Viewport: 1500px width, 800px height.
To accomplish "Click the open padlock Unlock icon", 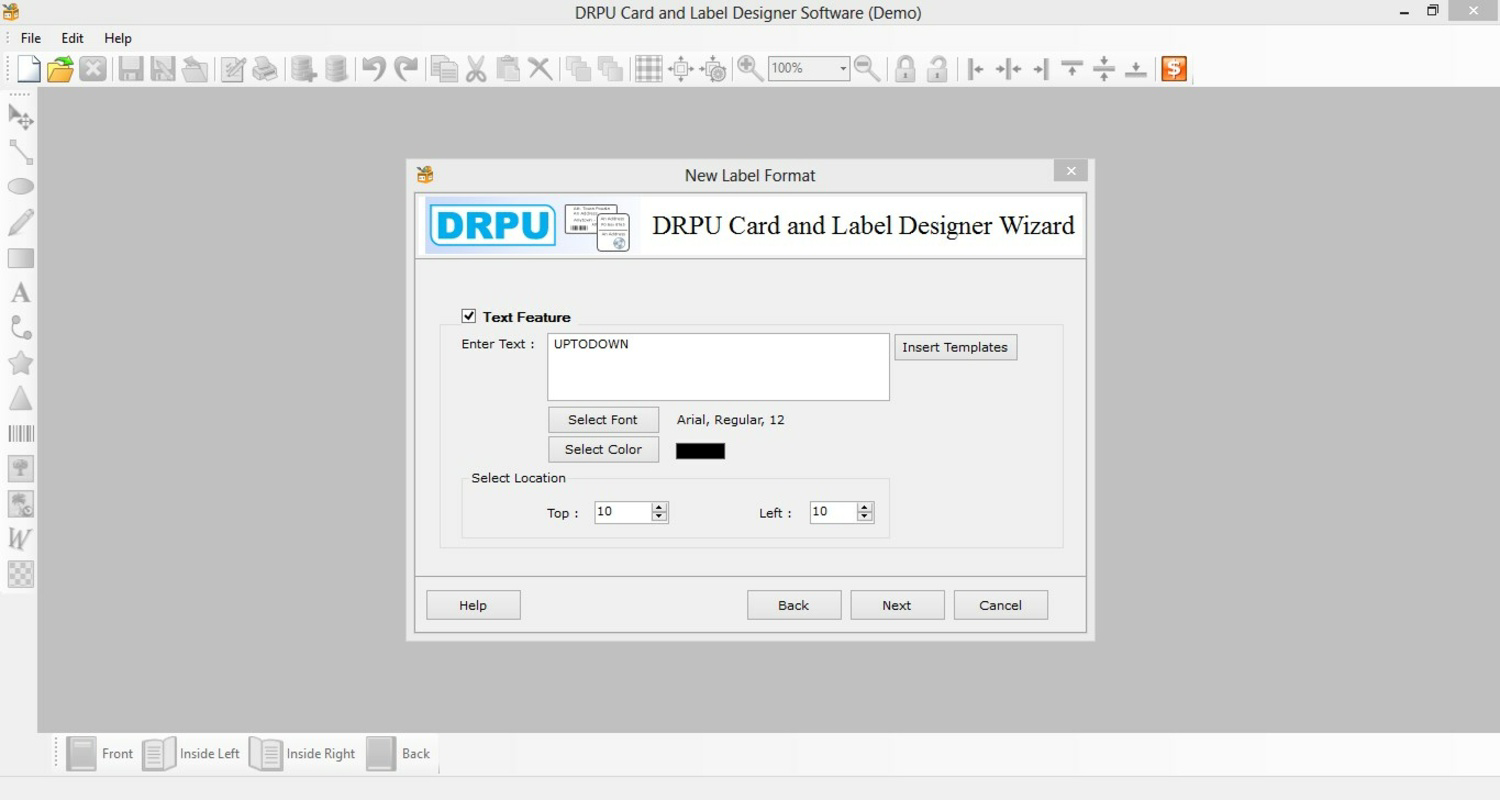I will click(937, 68).
